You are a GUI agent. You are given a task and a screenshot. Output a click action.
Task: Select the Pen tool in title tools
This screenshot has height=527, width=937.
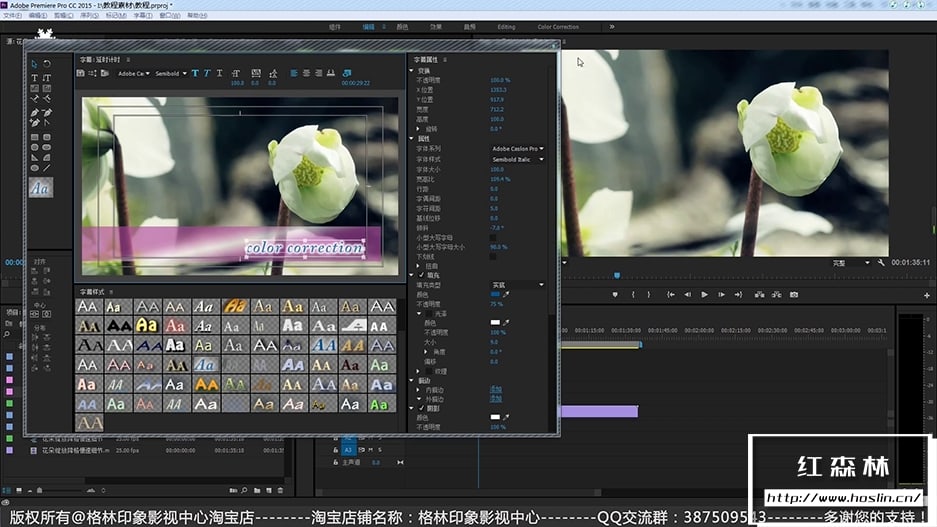click(34, 112)
